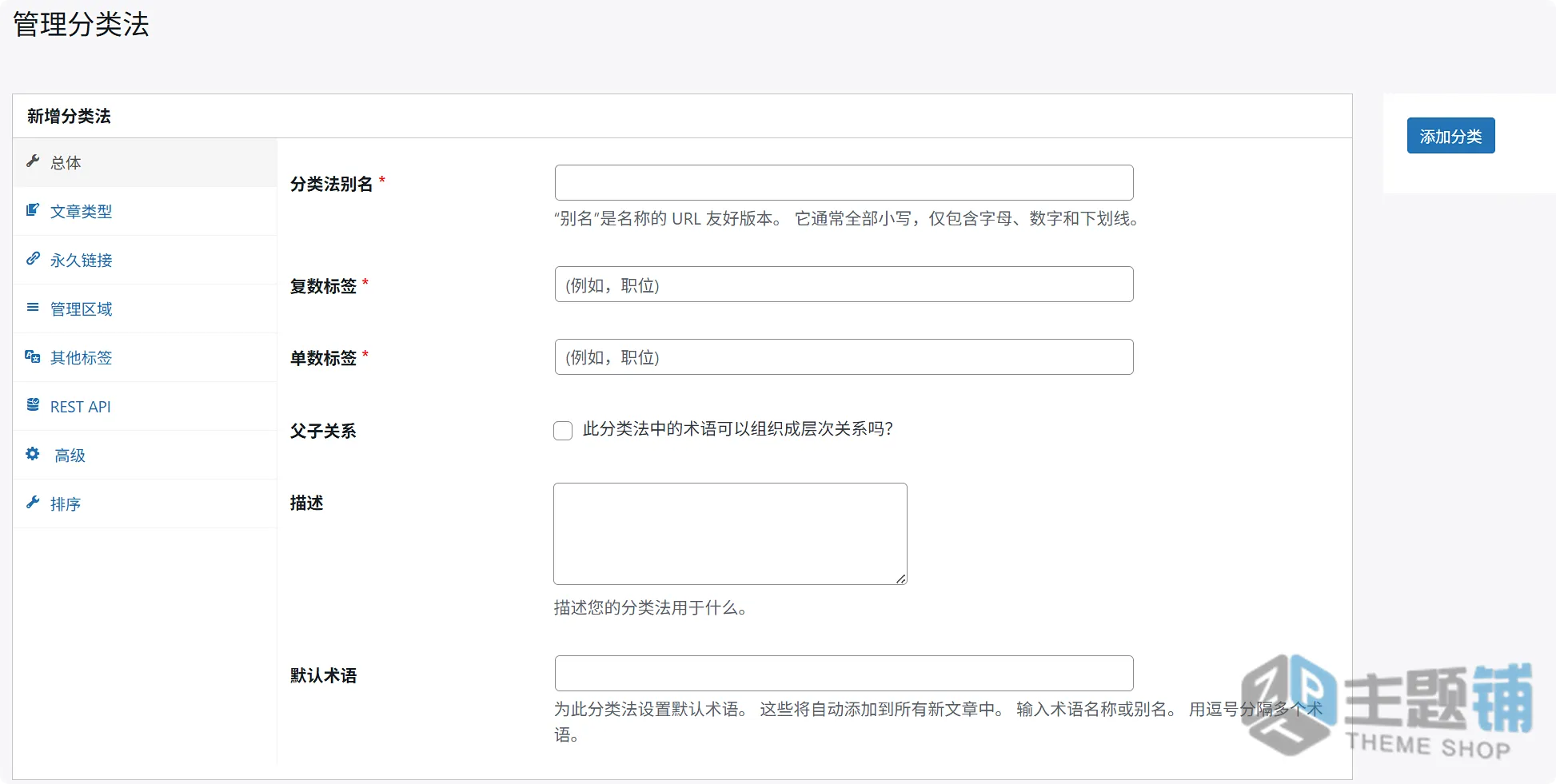
Task: Click the 默认术语 field label
Action: tap(323, 675)
